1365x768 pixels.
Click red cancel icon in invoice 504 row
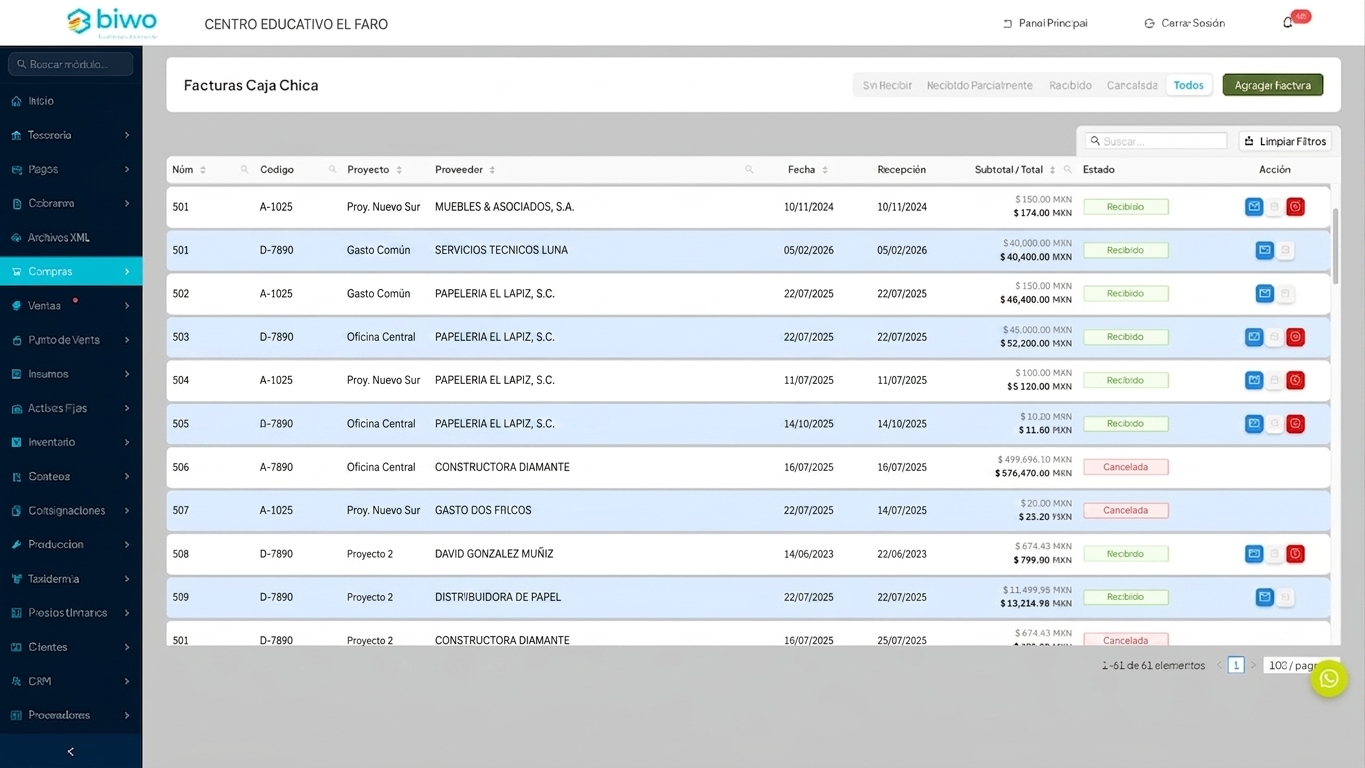pyautogui.click(x=1295, y=380)
